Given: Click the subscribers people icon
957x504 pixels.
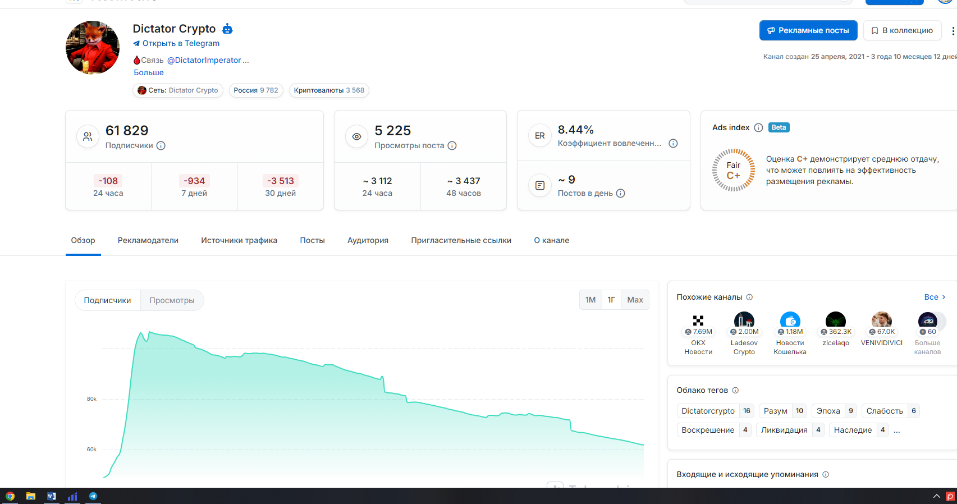Looking at the screenshot, I should (88, 137).
